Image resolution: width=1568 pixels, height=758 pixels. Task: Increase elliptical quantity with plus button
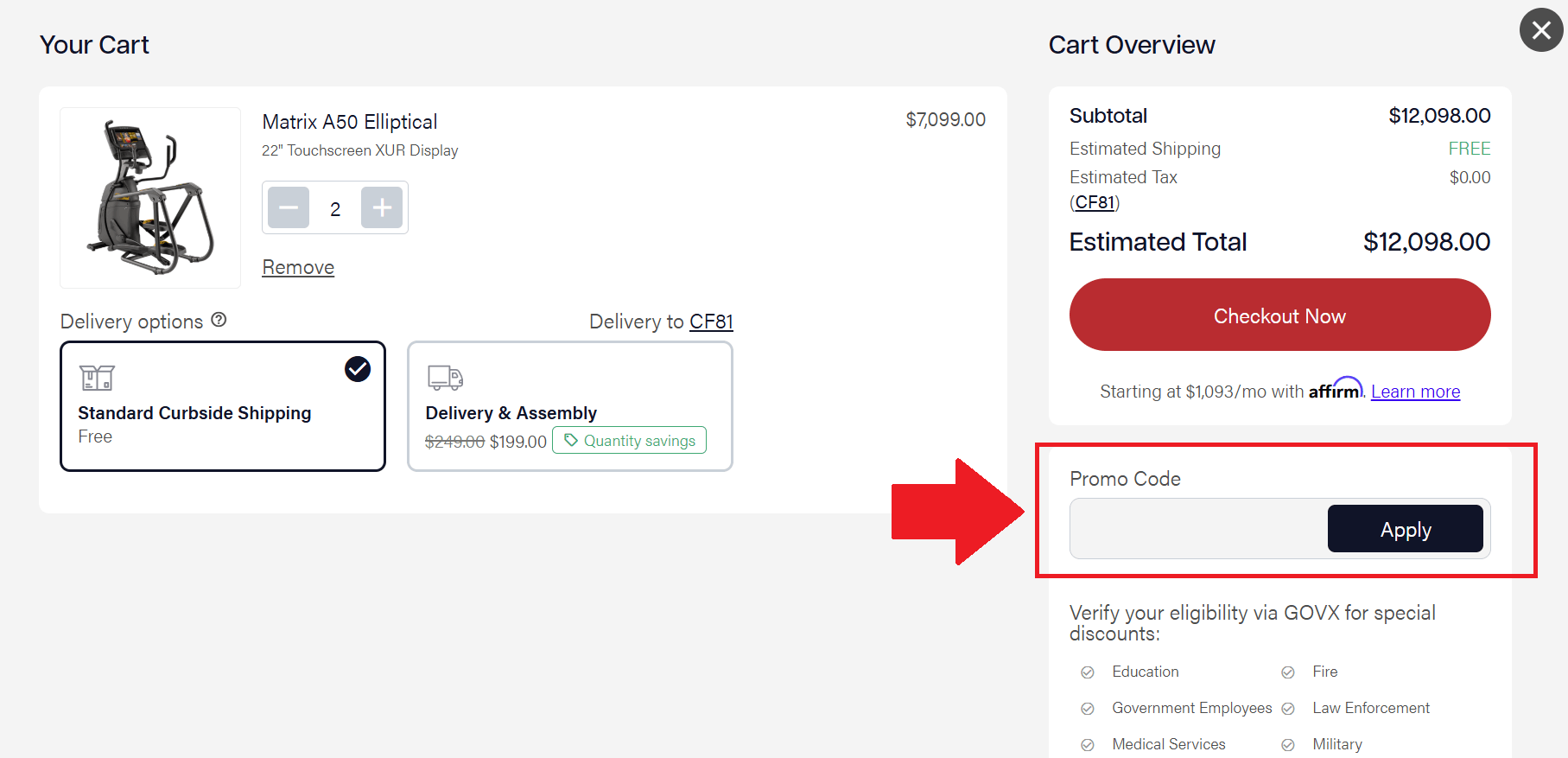click(382, 208)
